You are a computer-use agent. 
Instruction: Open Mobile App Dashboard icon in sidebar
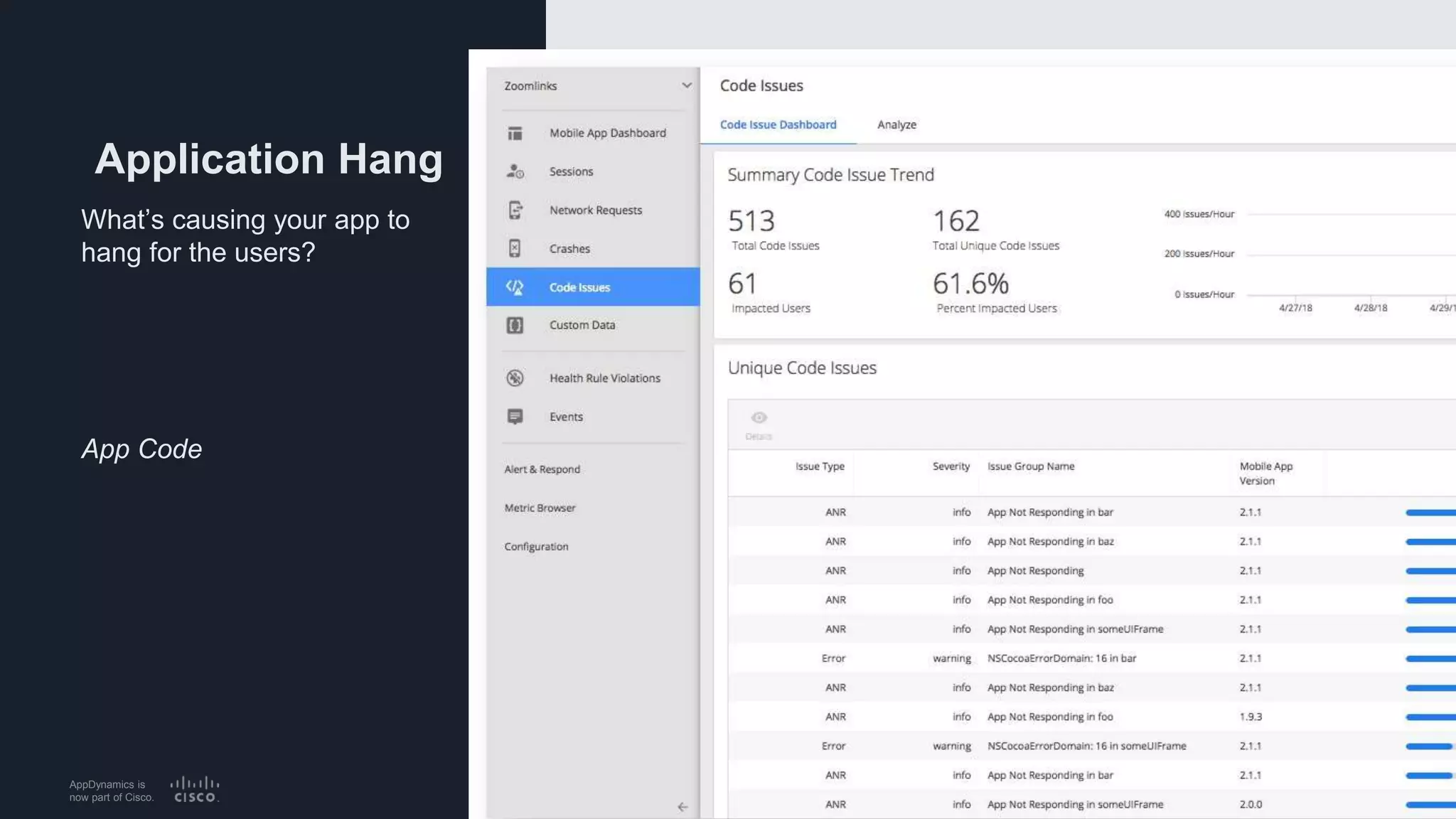515,133
